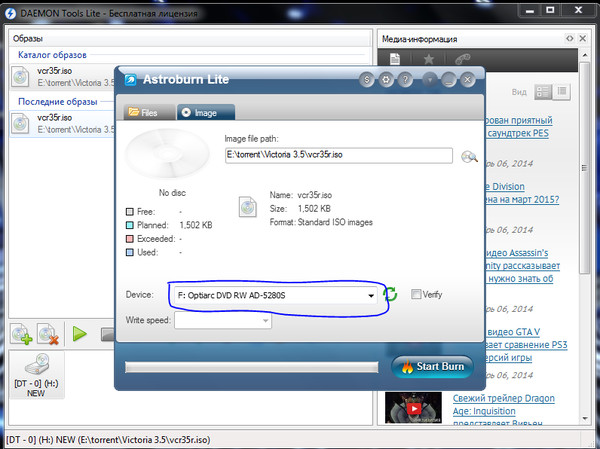Click the Media-information panel pin arrows icon
The width and height of the screenshot is (600, 449).
click(570, 38)
